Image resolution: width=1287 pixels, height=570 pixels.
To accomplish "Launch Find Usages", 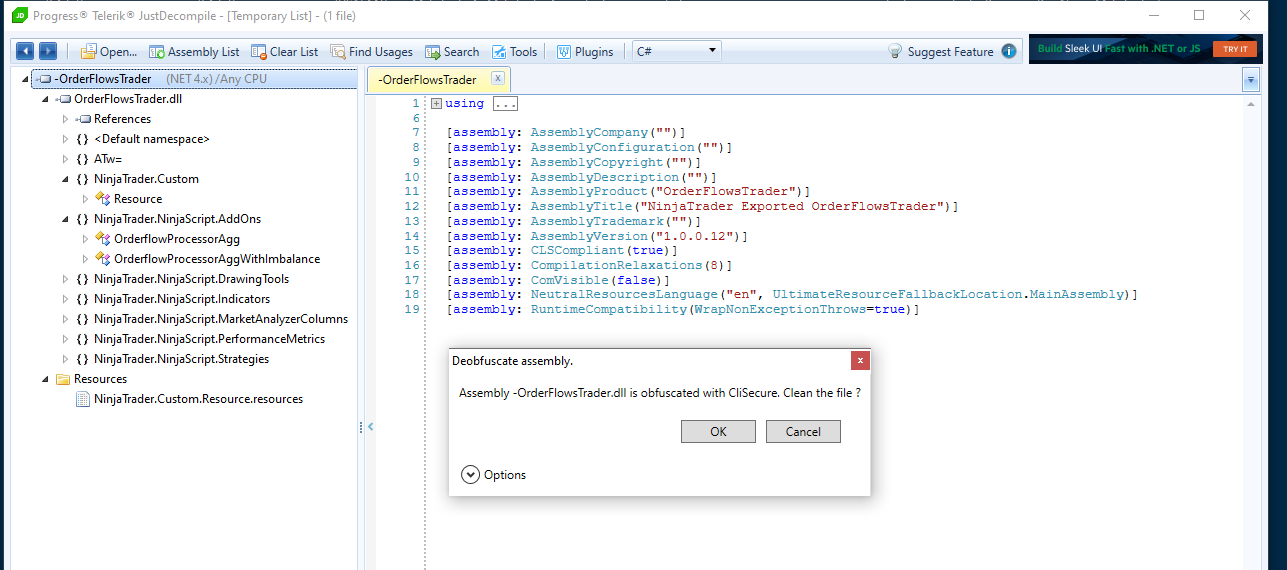I will pyautogui.click(x=371, y=51).
